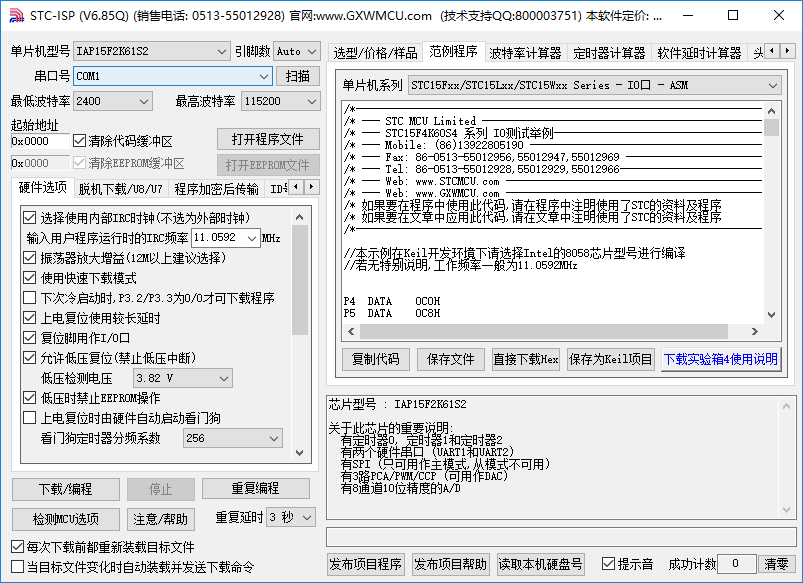This screenshot has height=583, width=803.
Task: Click the right arrow of the code horizontal scrollbar
Action: coord(754,331)
